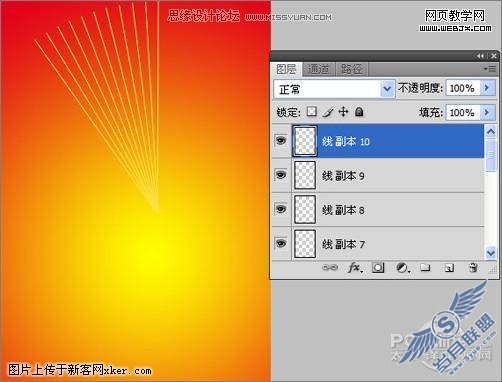Hide layer 线 副本 9

coord(281,175)
